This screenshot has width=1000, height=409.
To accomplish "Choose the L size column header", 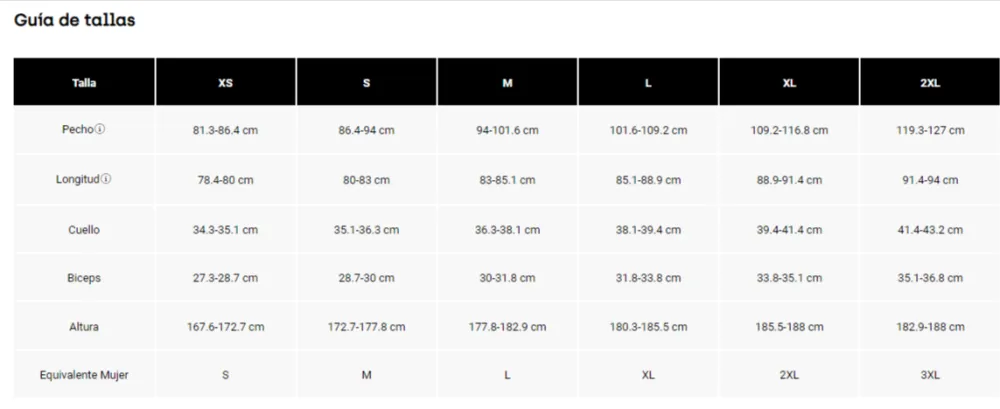I will tap(648, 83).
